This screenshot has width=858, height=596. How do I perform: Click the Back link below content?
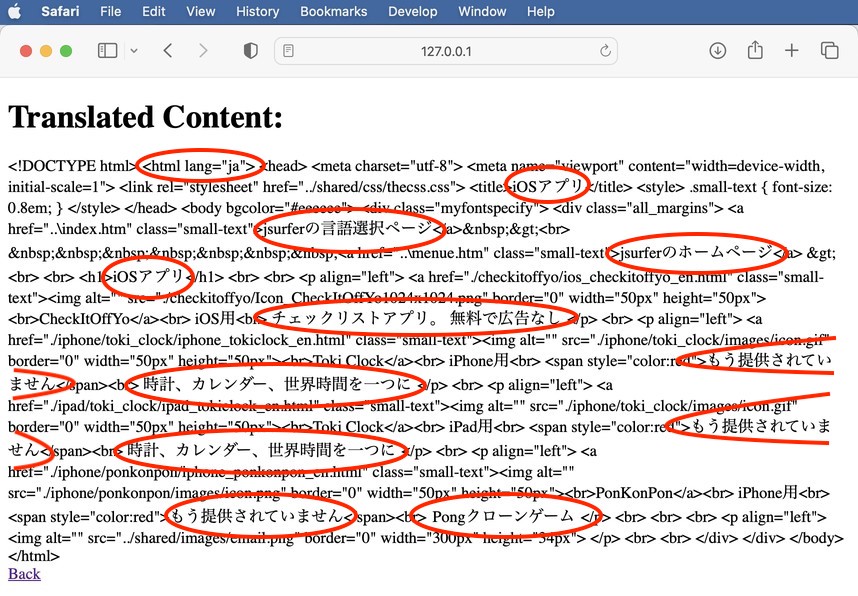[x=24, y=574]
